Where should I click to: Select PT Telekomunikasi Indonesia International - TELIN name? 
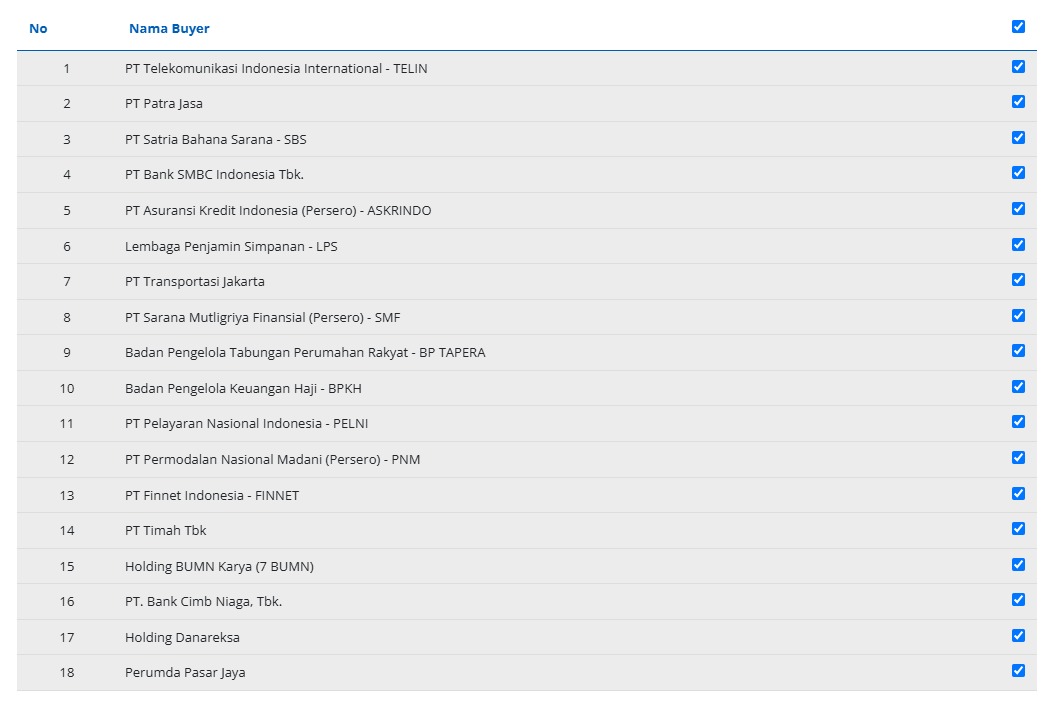(276, 68)
